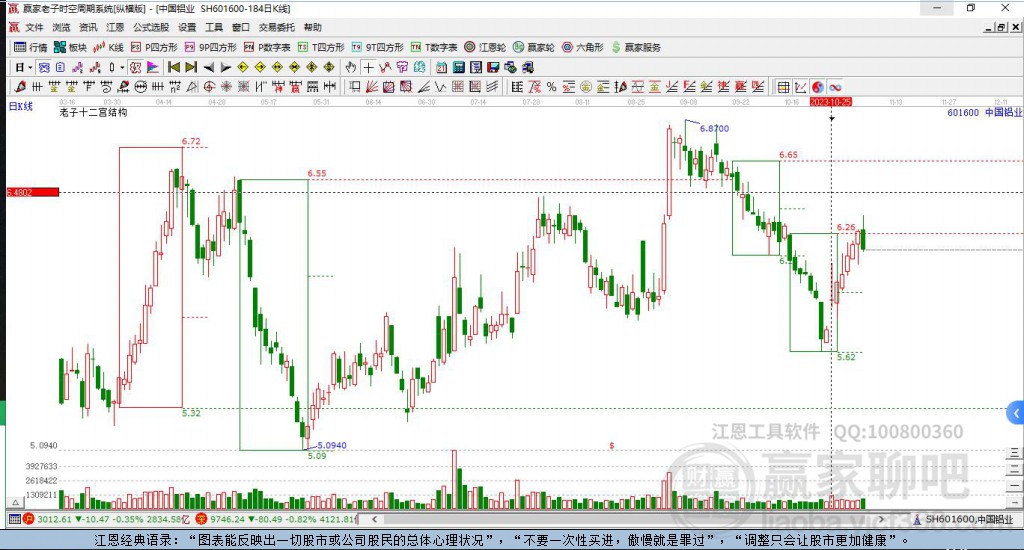The height and width of the screenshot is (550, 1024).
Task: Open the 赢家轮 wheel tool
Action: click(x=534, y=47)
